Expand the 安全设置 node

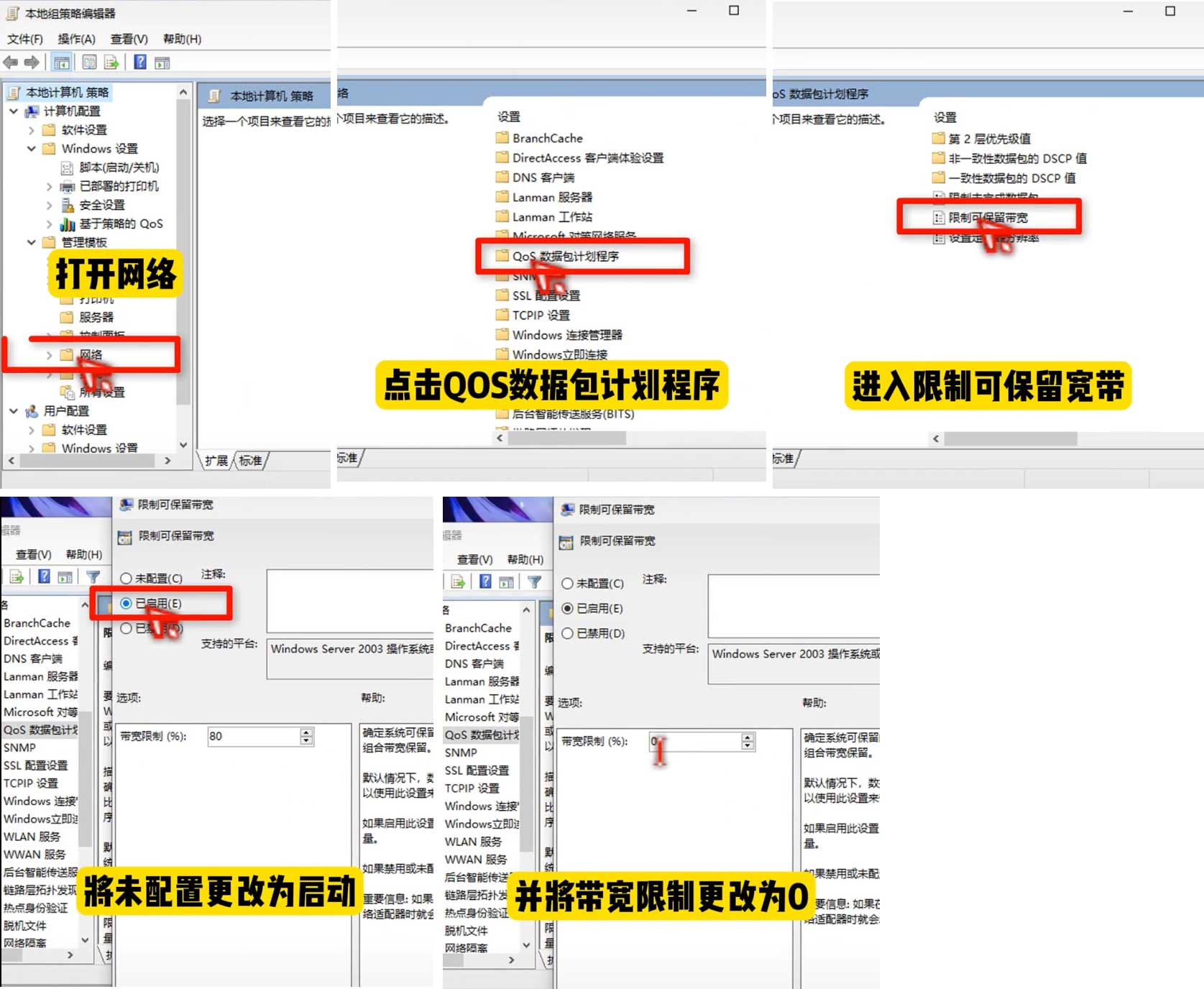50,205
